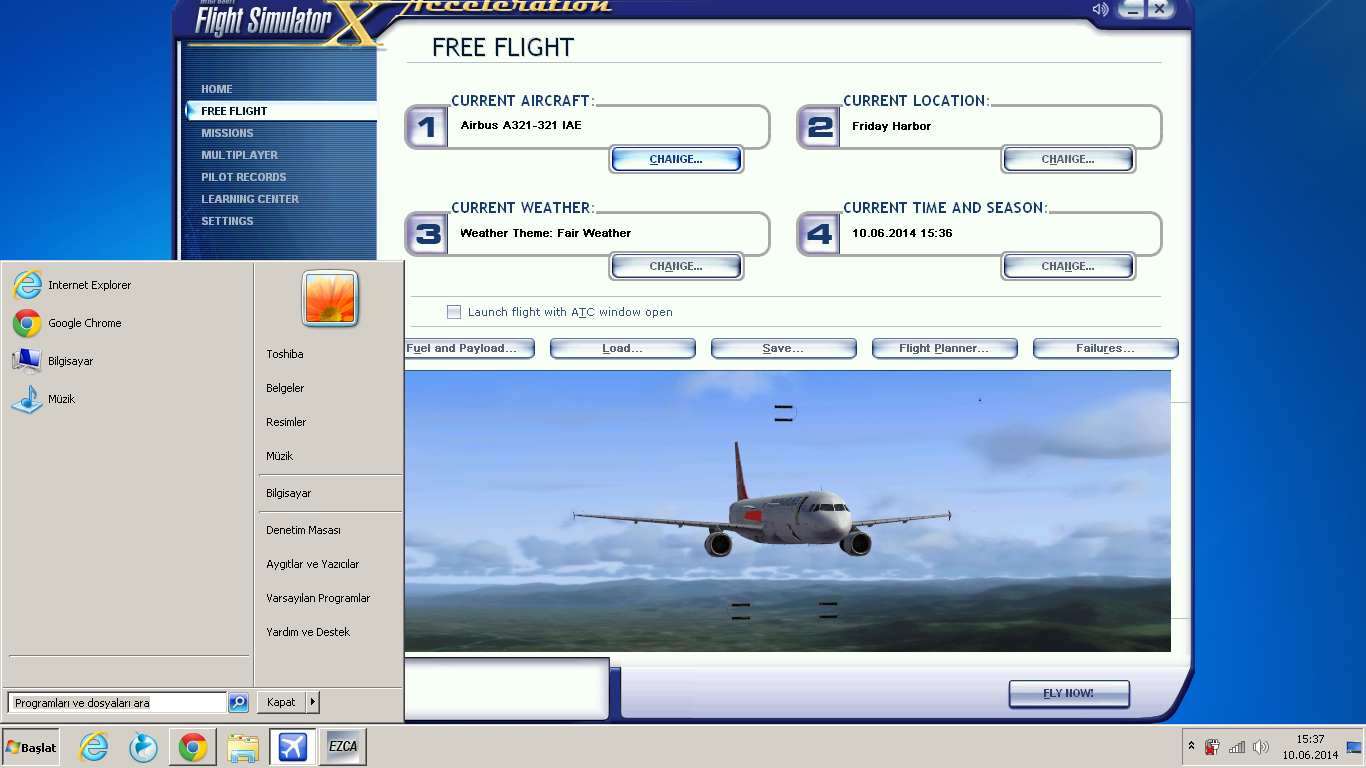1366x768 pixels.
Task: Open LEARNING CENTER section
Action: click(250, 199)
